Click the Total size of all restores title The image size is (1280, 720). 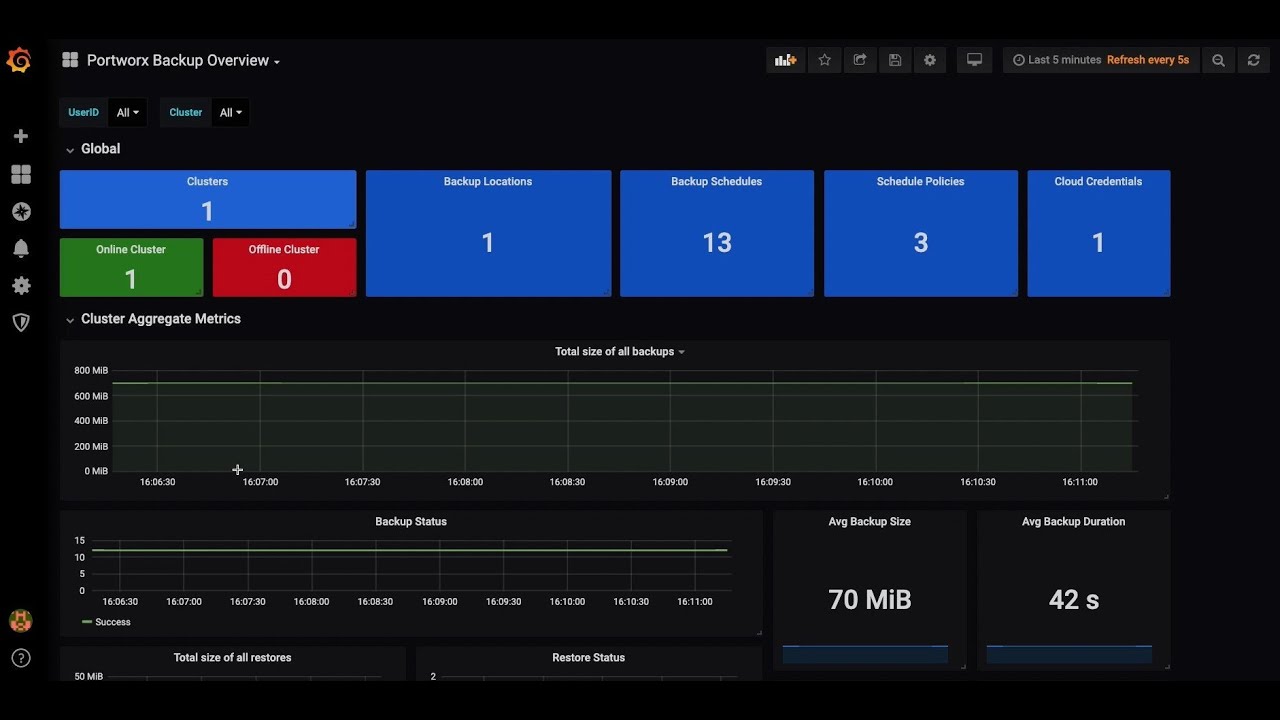tap(233, 658)
